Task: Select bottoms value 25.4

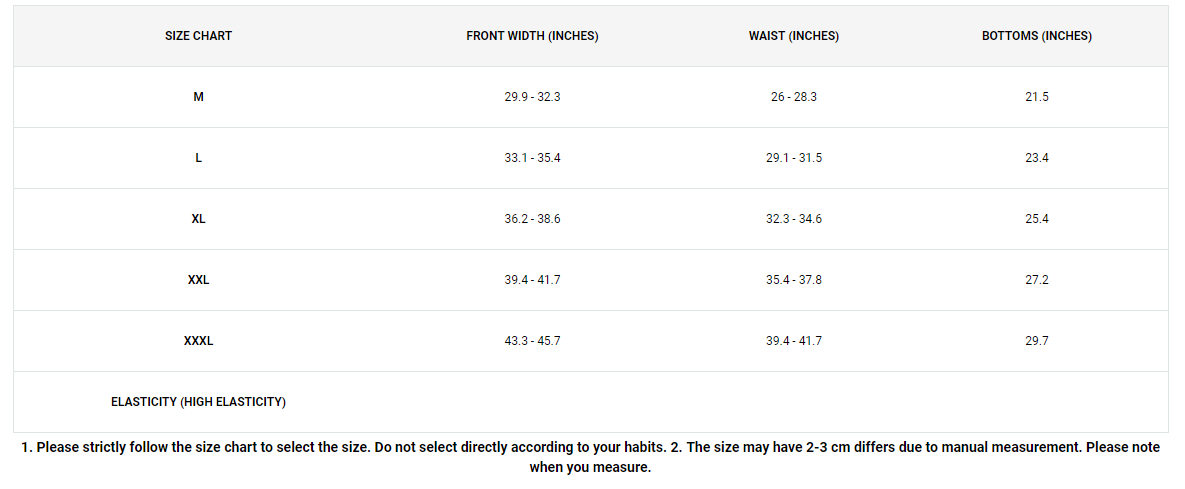Action: [1037, 219]
